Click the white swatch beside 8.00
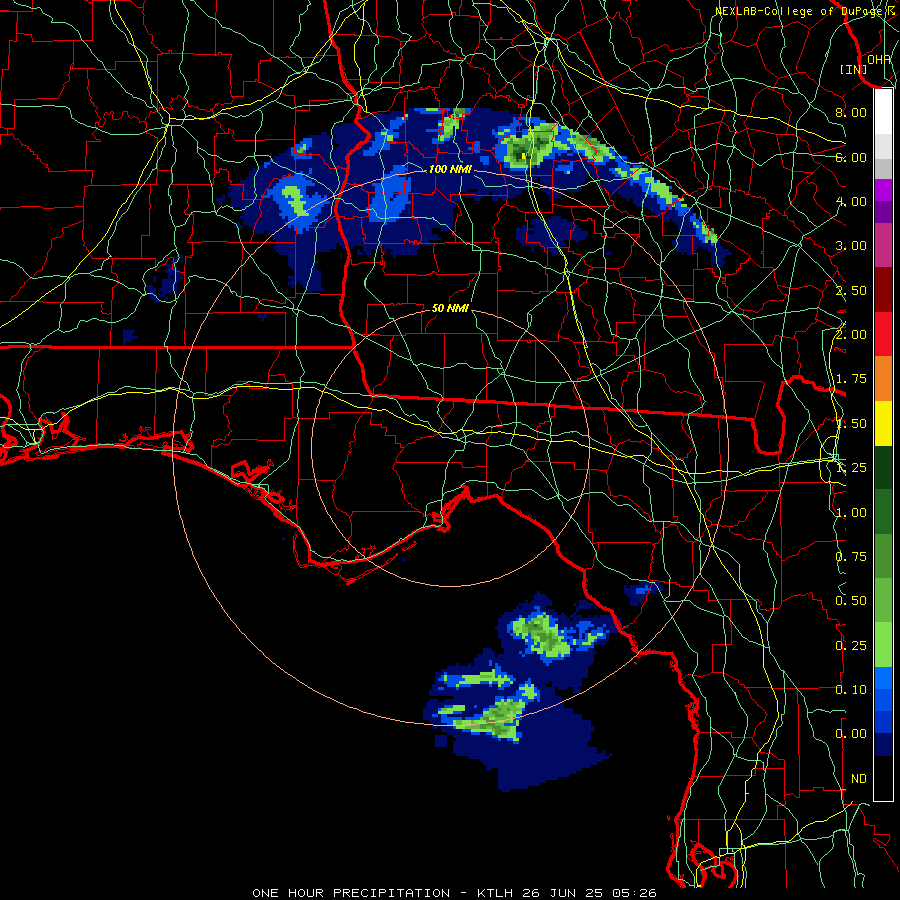This screenshot has height=900, width=900. click(883, 112)
